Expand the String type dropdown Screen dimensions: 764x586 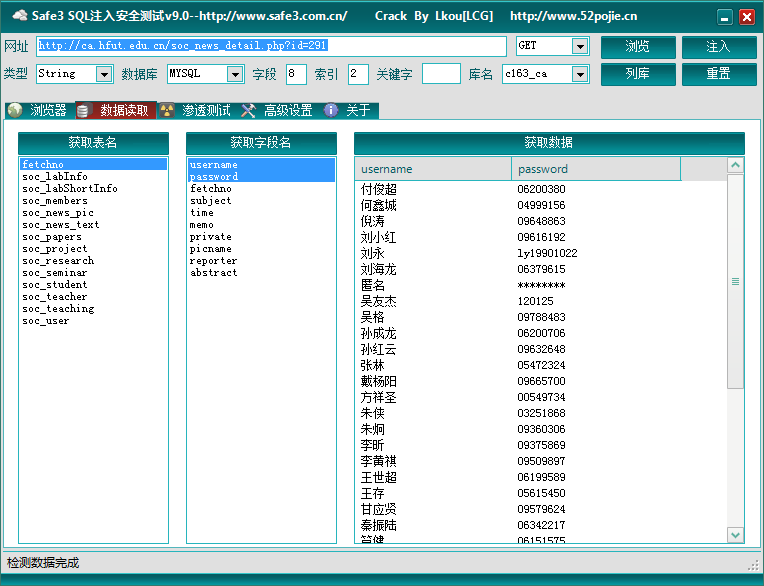pos(103,74)
